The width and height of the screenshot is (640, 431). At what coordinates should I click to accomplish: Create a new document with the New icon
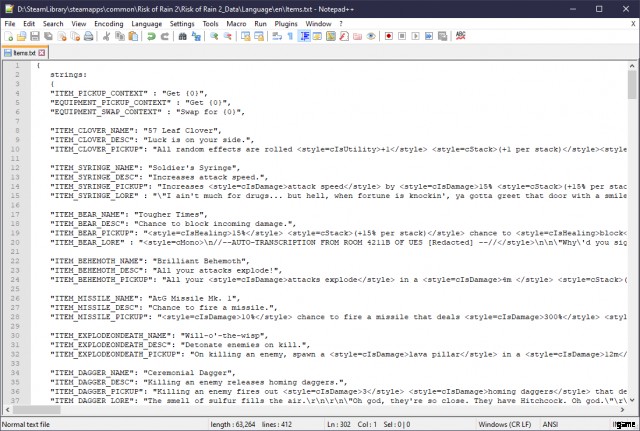(x=10, y=36)
